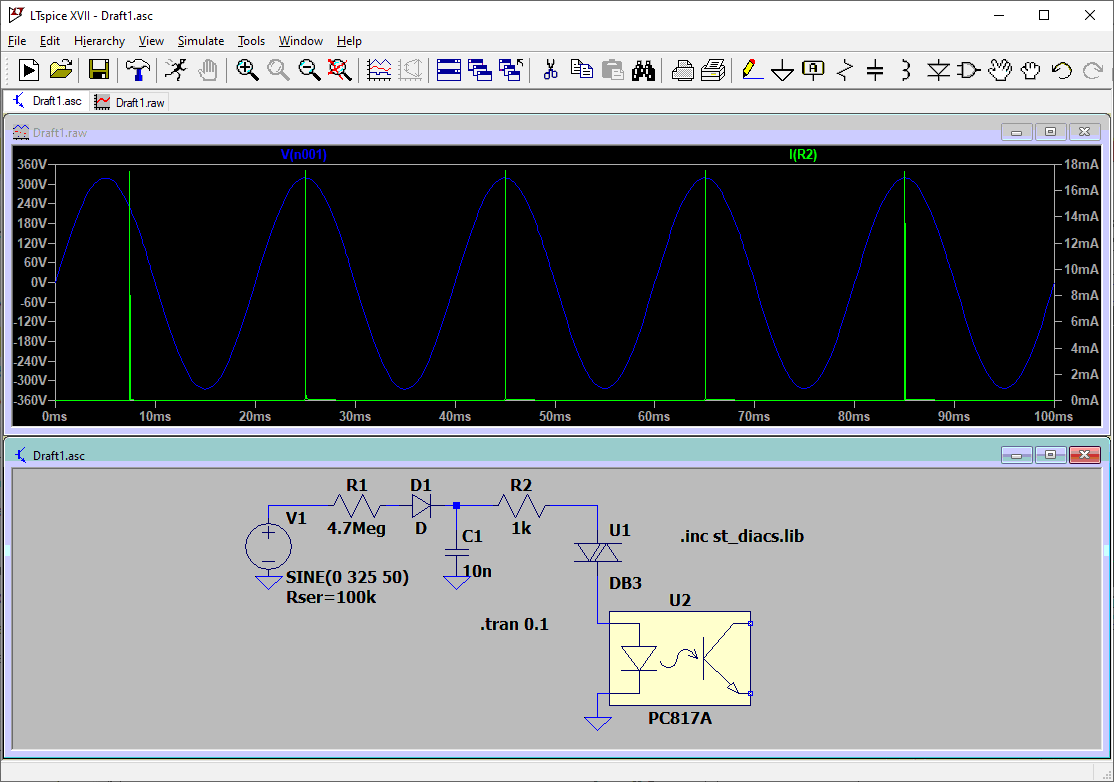Viewport: 1114px width, 782px height.
Task: Open the View menu
Action: tap(151, 40)
